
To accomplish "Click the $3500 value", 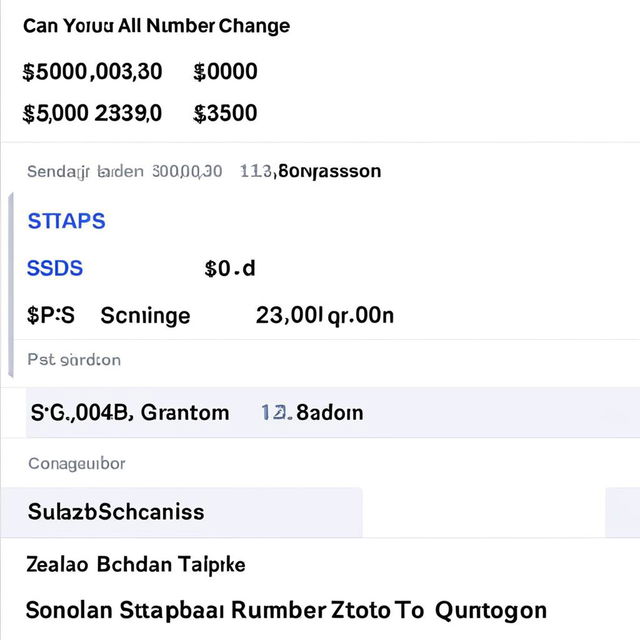I will (225, 113).
